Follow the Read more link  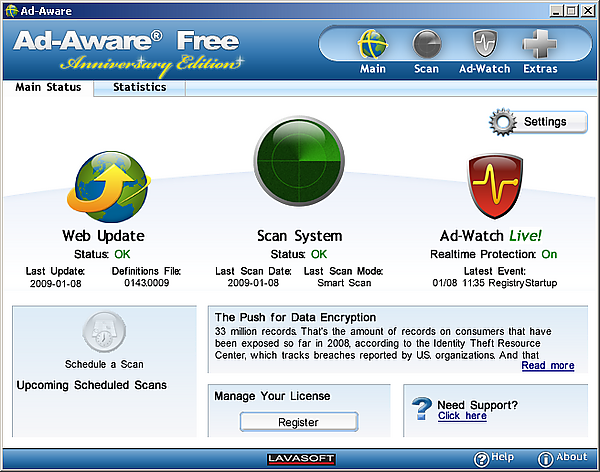pos(547,366)
